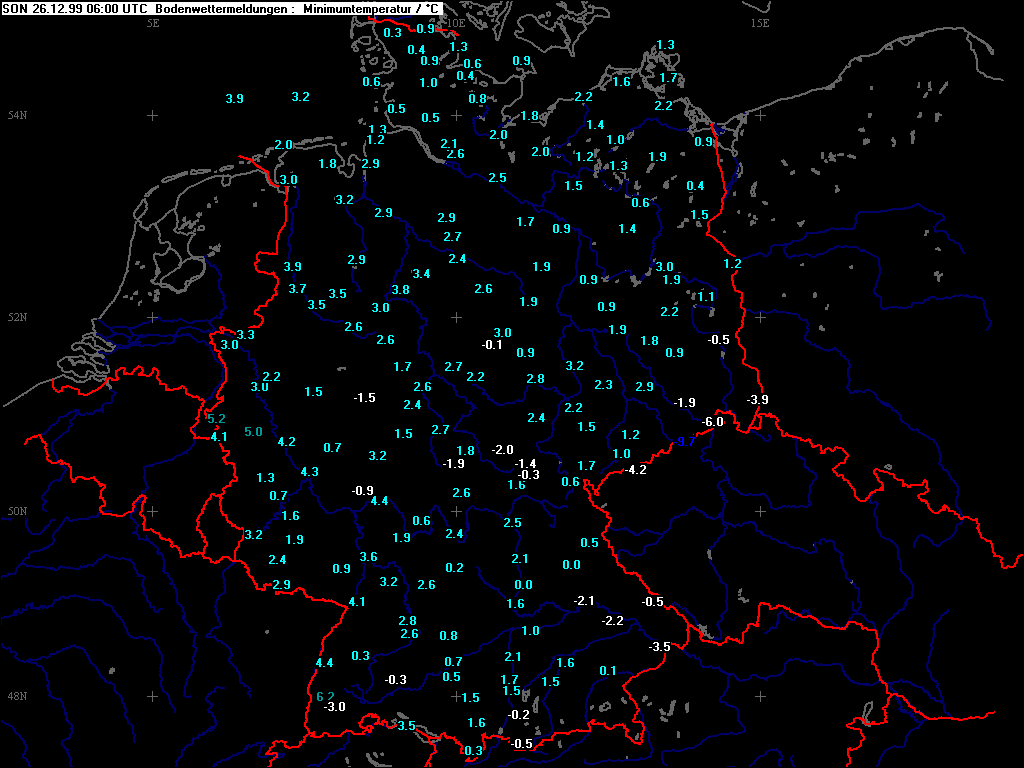
Task: Click the 54N latitude label
Action: pyautogui.click(x=16, y=116)
